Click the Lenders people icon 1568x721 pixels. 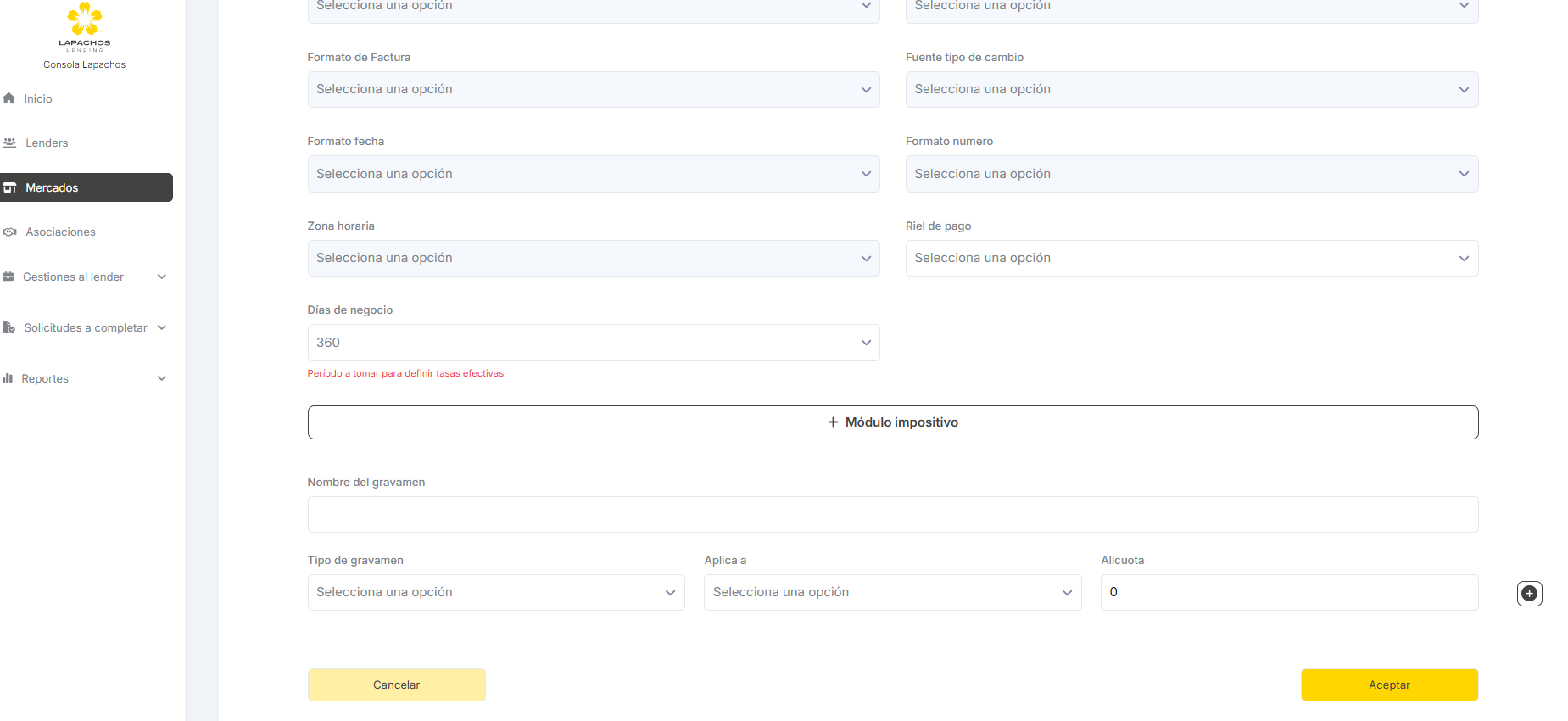click(x=10, y=143)
